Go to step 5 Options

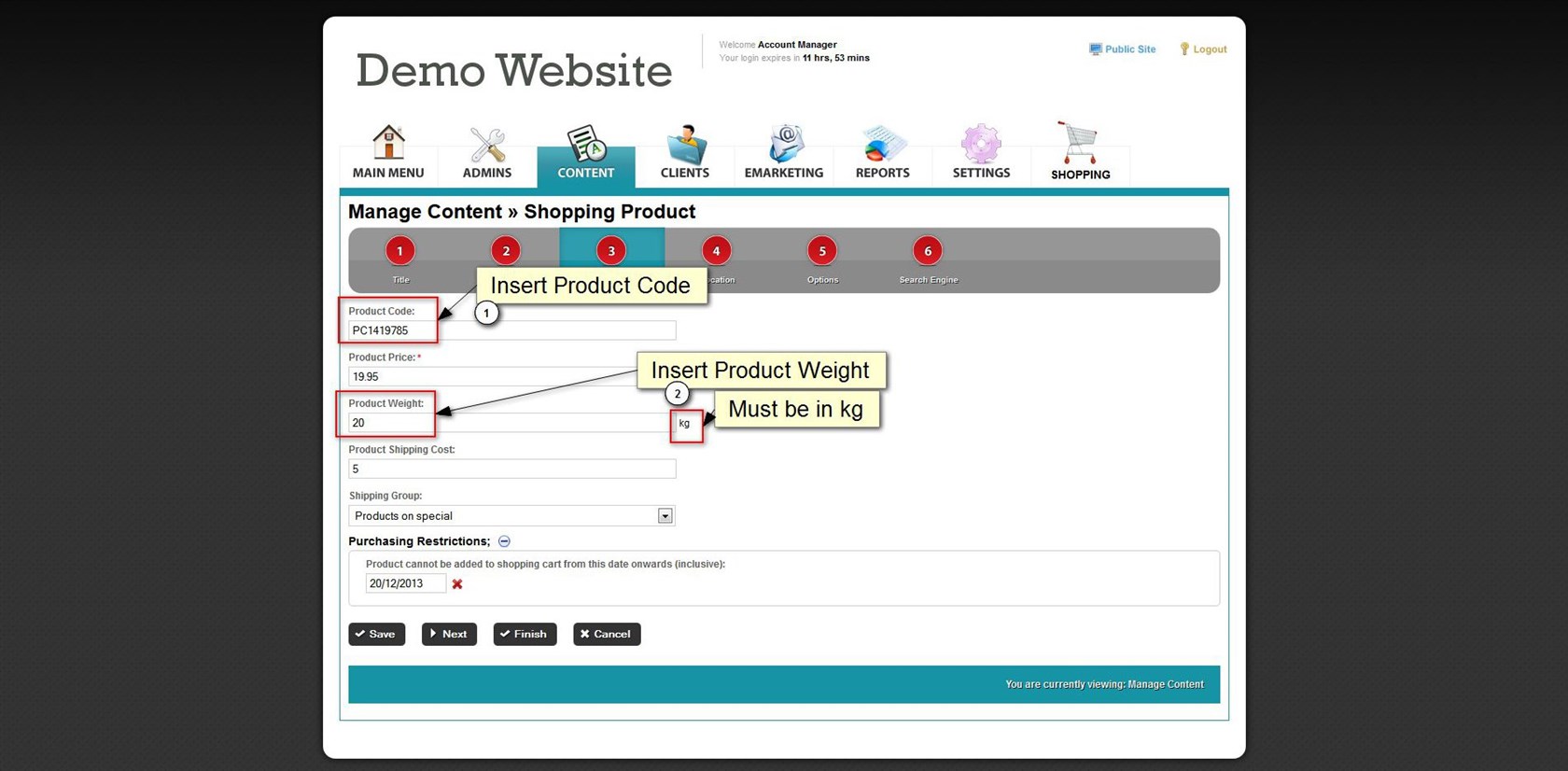[822, 251]
